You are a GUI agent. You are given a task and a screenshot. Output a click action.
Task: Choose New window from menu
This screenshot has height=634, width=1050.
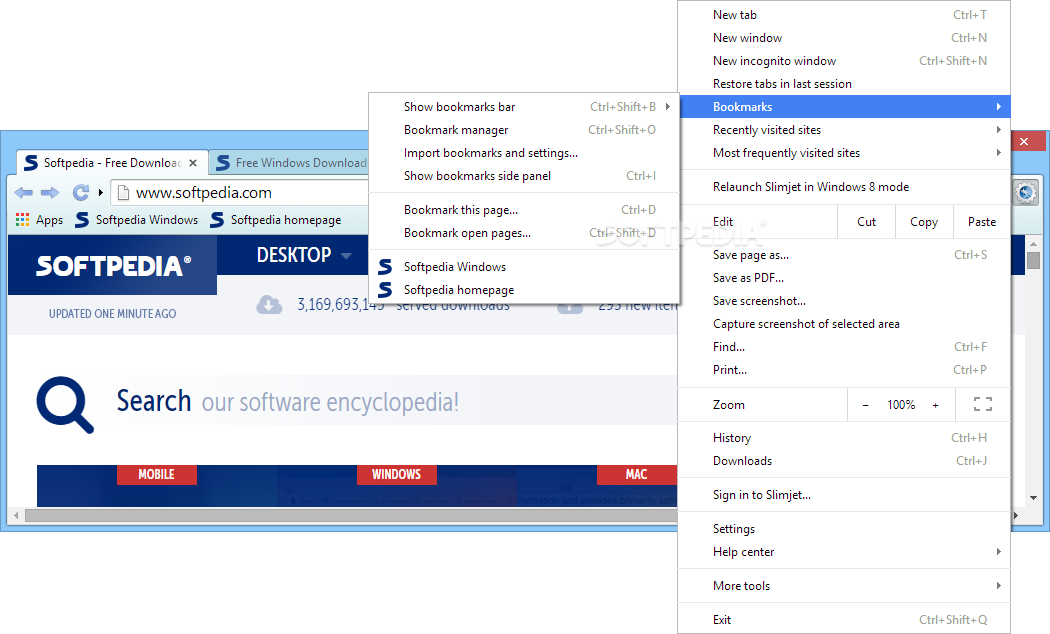click(844, 37)
